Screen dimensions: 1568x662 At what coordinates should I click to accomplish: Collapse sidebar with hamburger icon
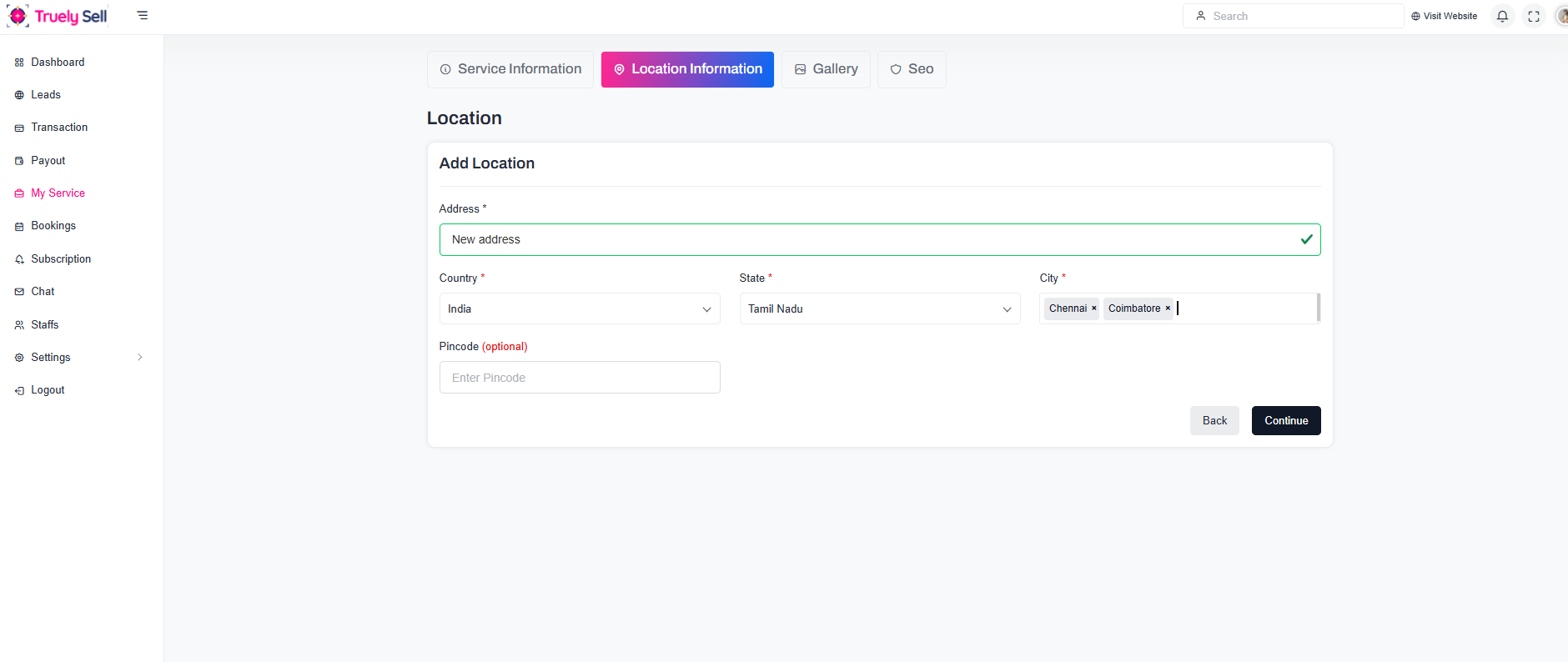(x=143, y=16)
